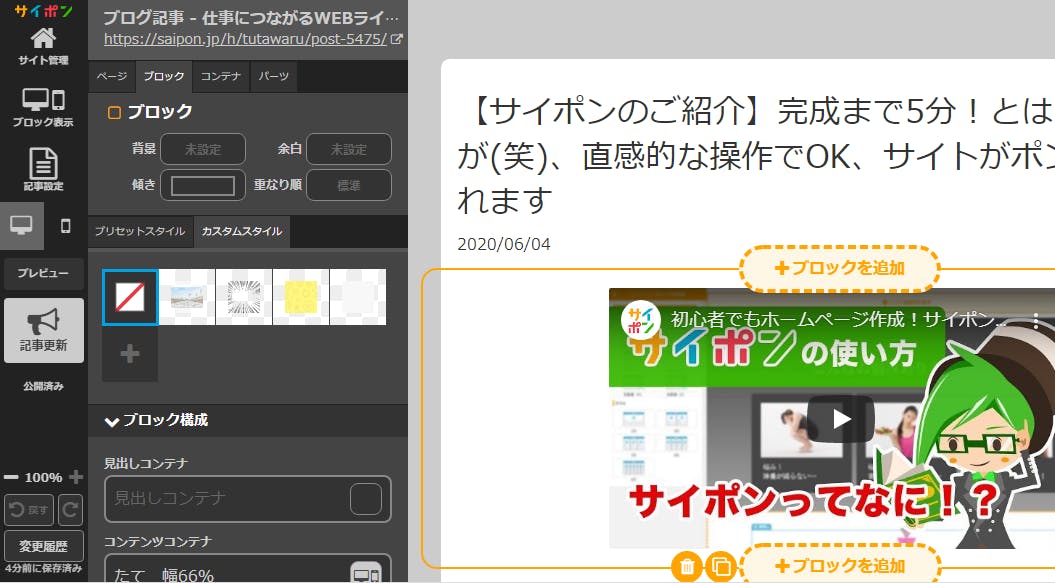Image resolution: width=1055 pixels, height=583 pixels.
Task: Switch to the コンテナ tab
Action: [x=220, y=76]
